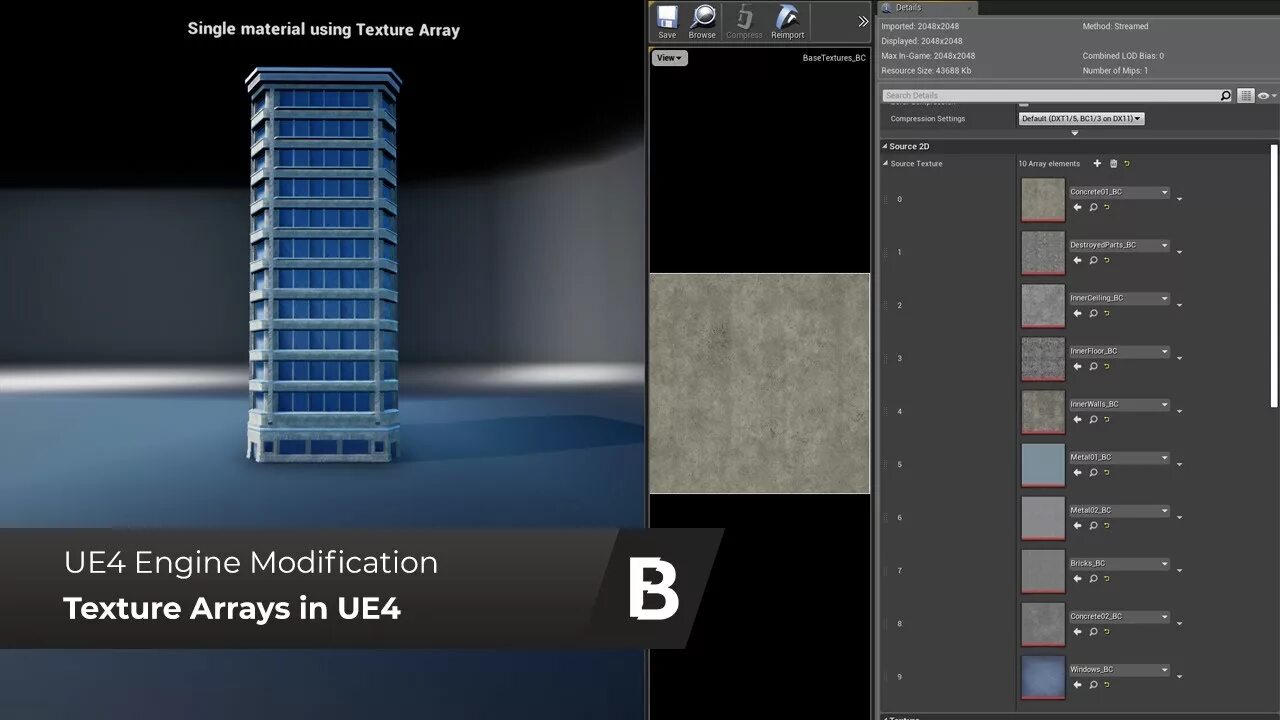Screen dimensions: 1280x720
Task: Empty array with trash icon
Action: [x=1113, y=163]
